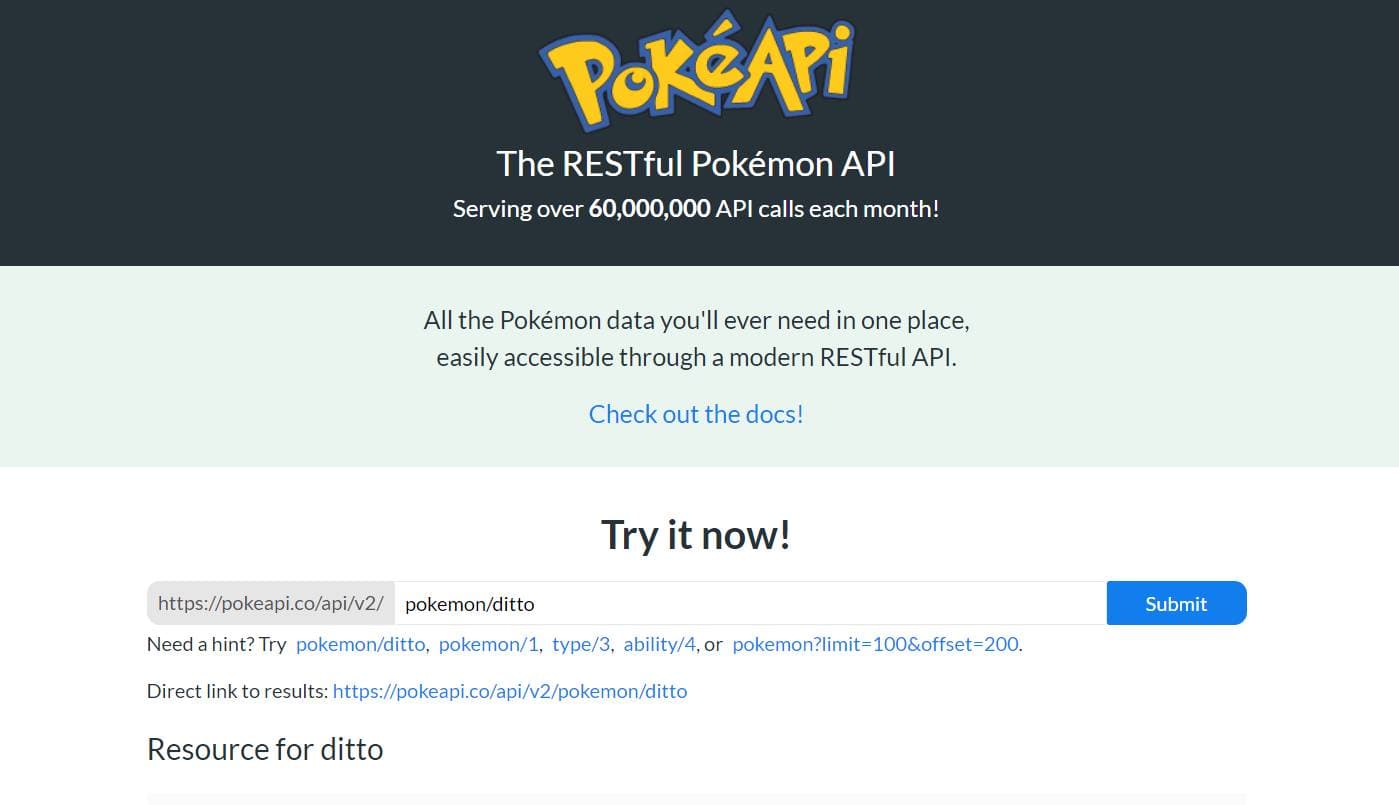
Task: Click "The RESTful Pokémon API" title
Action: 696,164
